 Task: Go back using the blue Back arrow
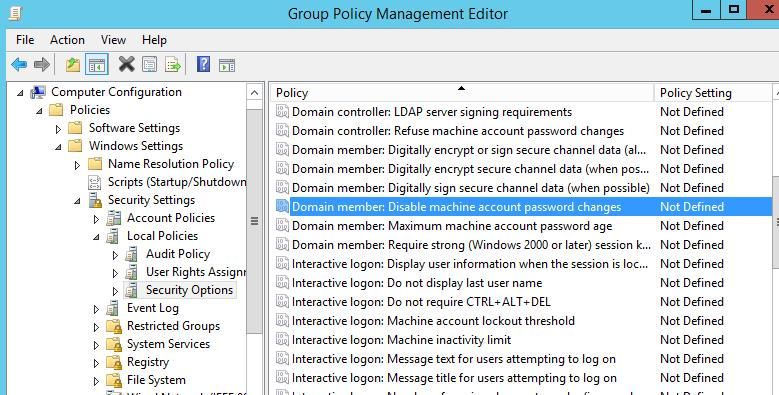[x=19, y=64]
